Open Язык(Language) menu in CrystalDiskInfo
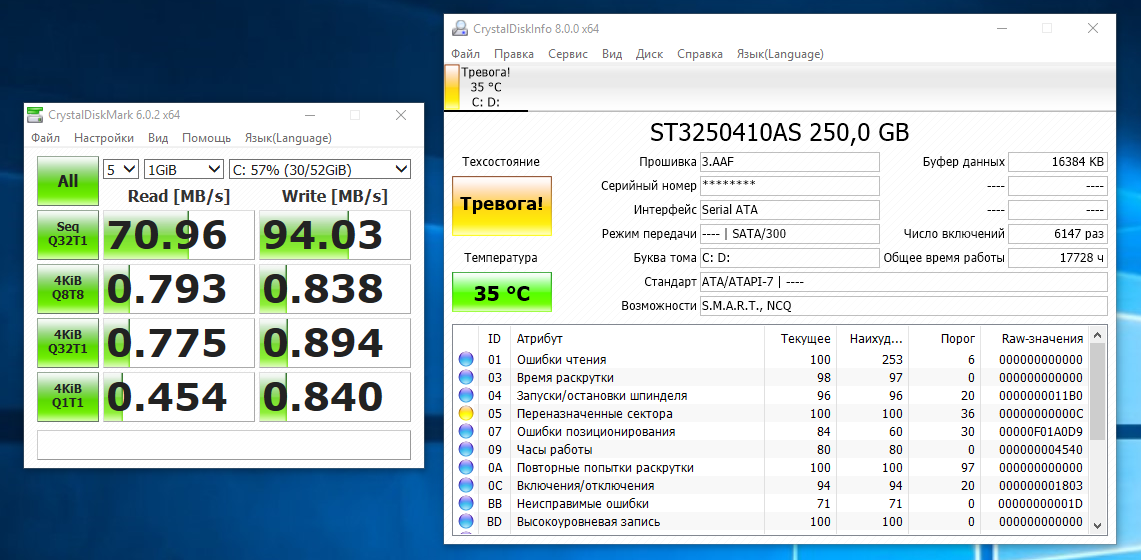 pos(780,54)
